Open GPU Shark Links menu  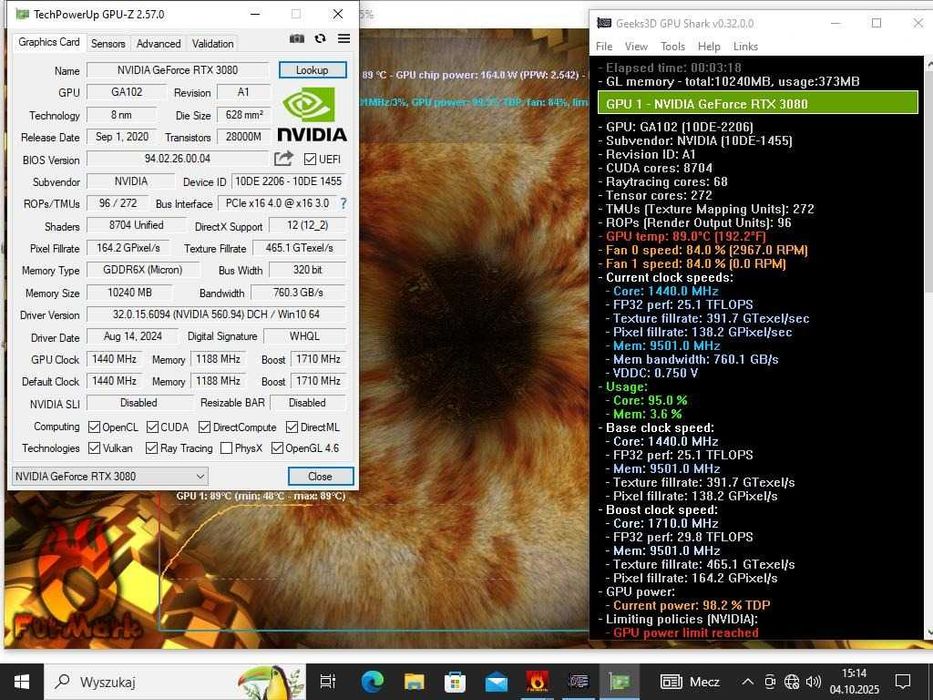(x=746, y=46)
